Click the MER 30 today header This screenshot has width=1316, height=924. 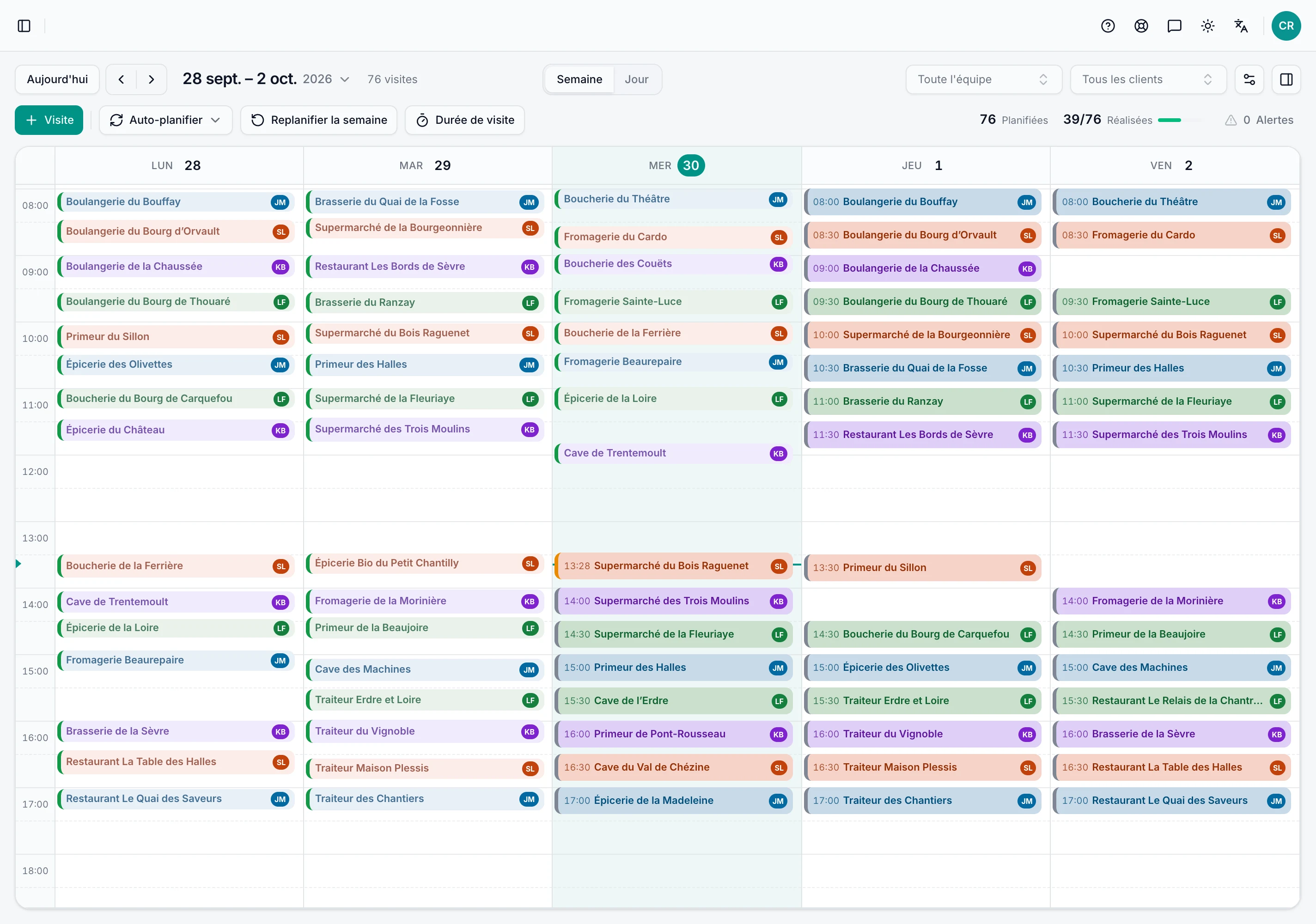coord(676,165)
